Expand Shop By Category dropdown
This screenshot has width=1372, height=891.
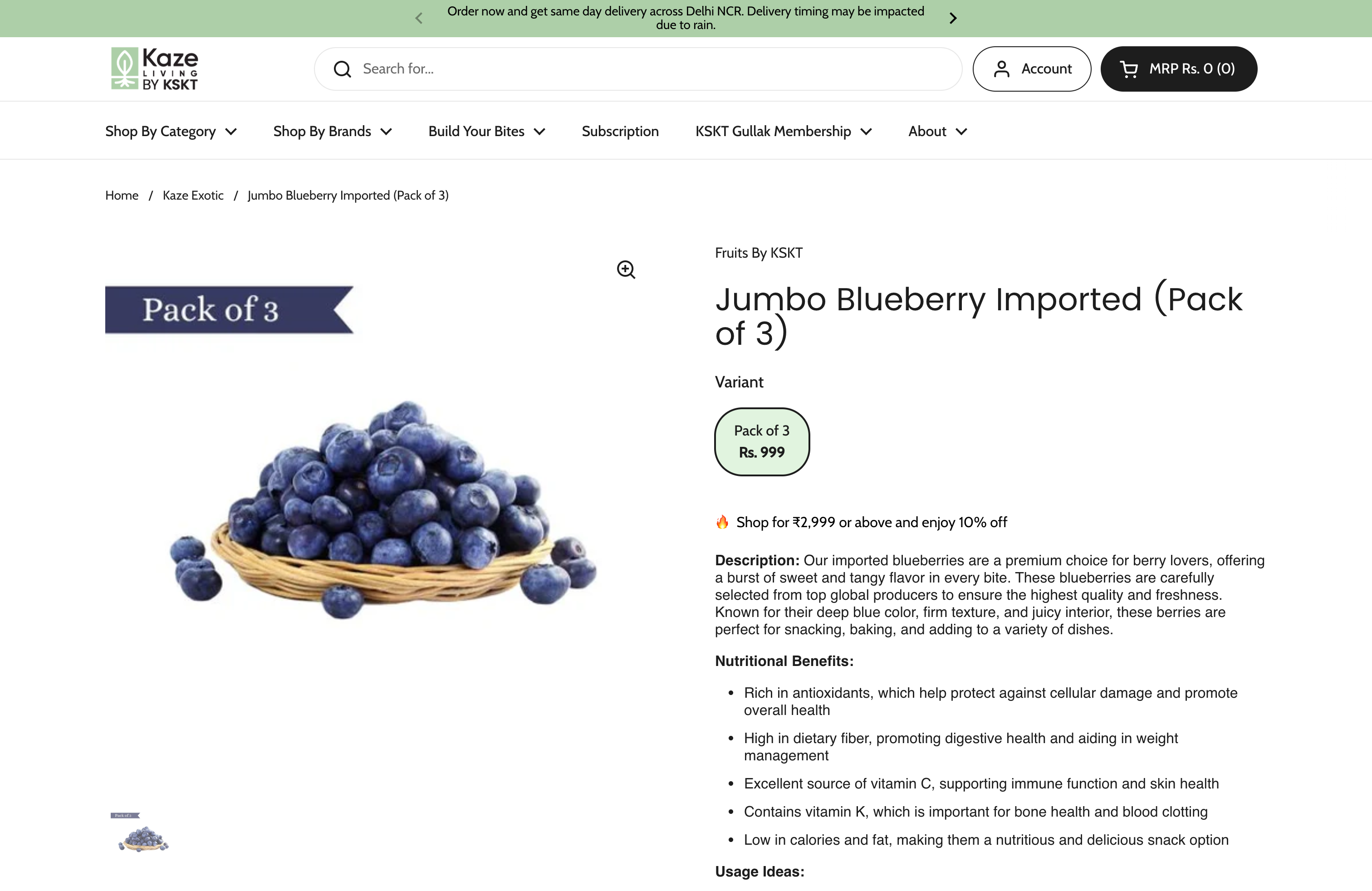click(171, 132)
